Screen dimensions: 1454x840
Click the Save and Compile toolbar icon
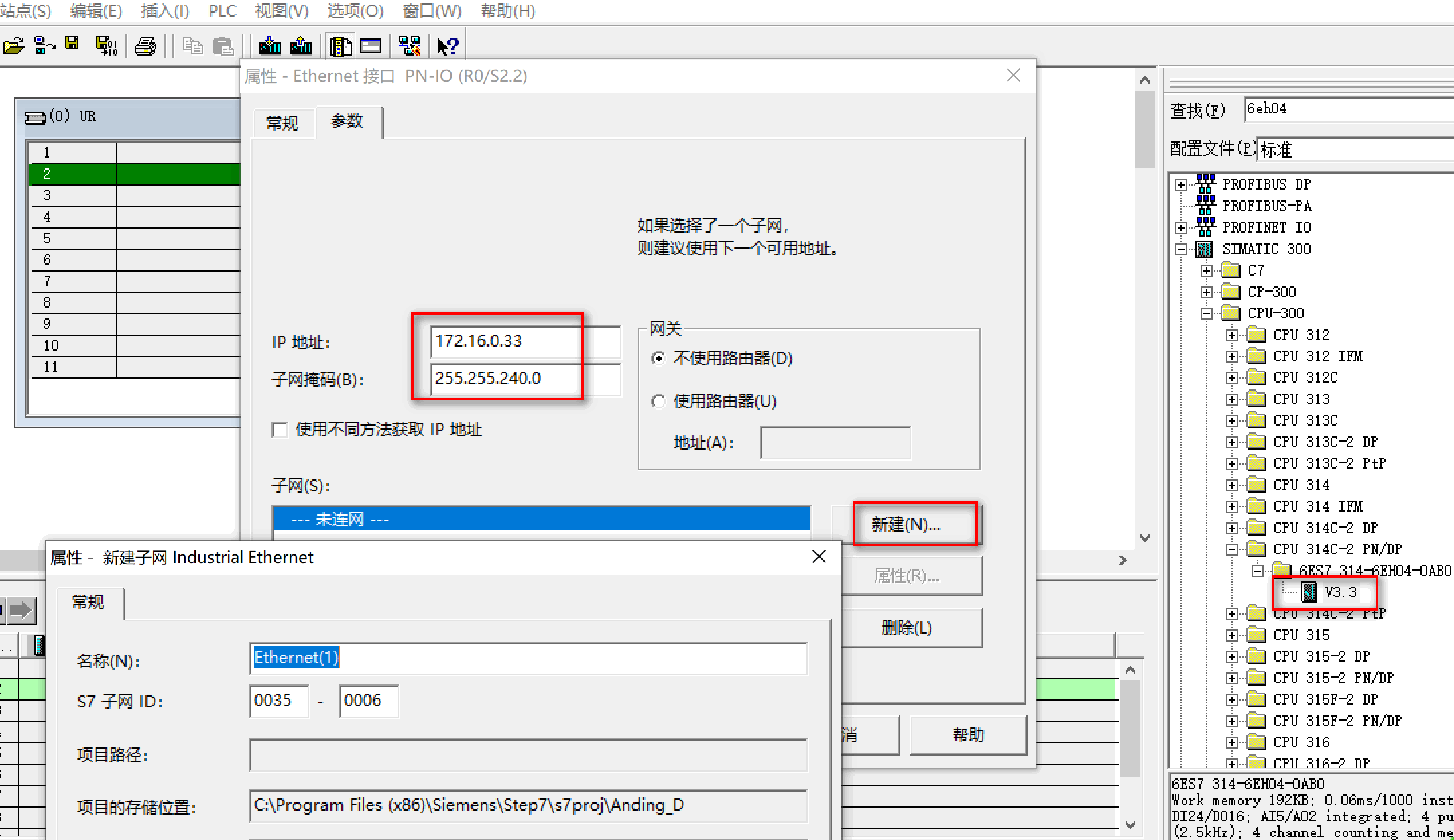(x=106, y=46)
